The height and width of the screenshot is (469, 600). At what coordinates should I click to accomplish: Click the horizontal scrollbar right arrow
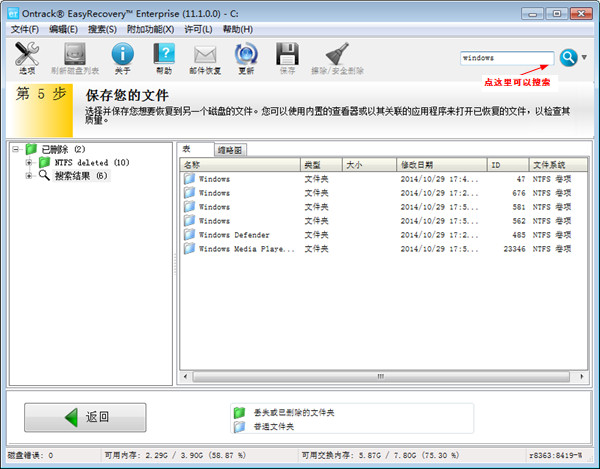click(x=582, y=377)
